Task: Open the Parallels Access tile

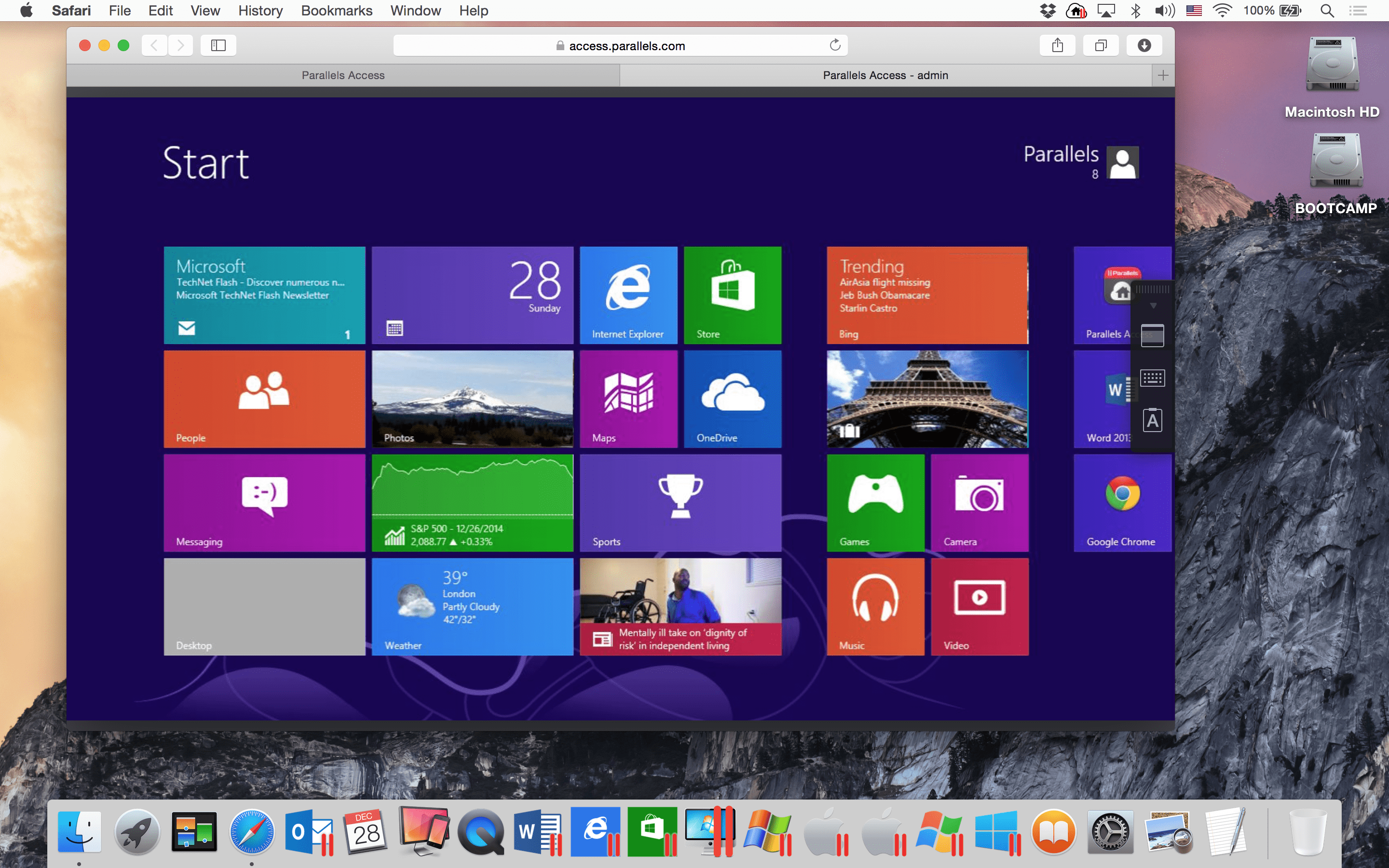Action: coord(1102,295)
